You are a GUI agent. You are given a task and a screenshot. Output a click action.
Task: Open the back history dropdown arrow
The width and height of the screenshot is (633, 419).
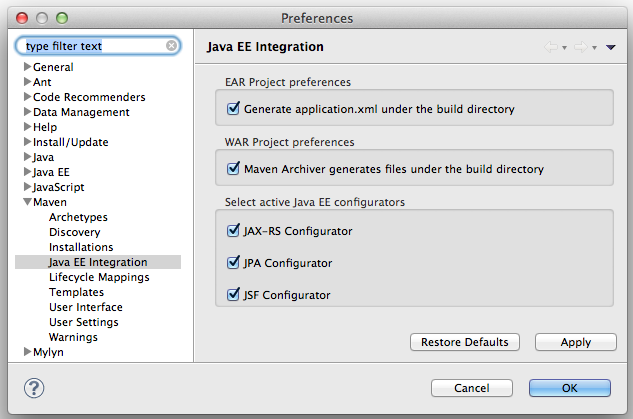pos(564,48)
